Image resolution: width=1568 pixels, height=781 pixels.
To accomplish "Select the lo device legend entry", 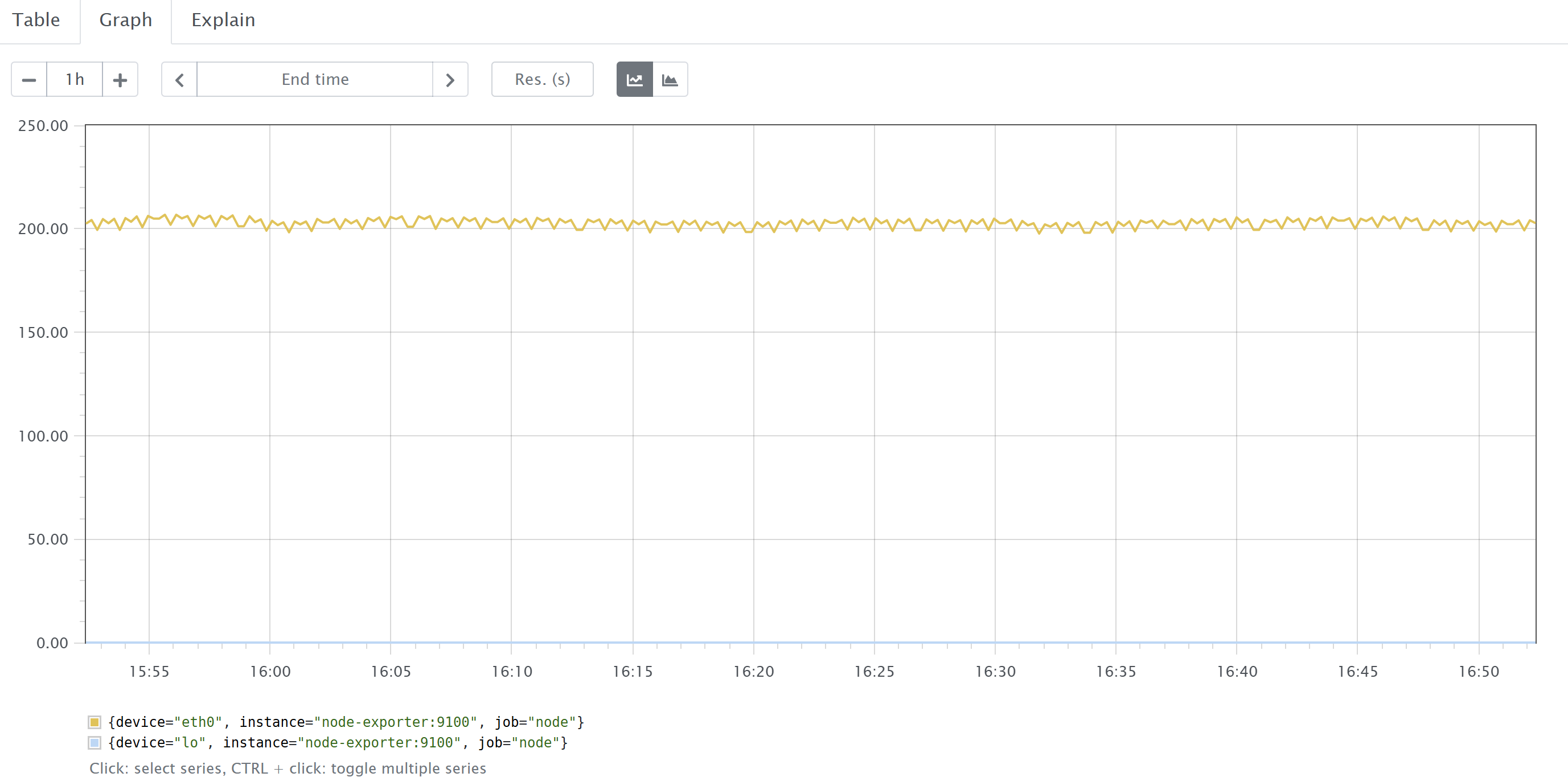I will (x=337, y=743).
